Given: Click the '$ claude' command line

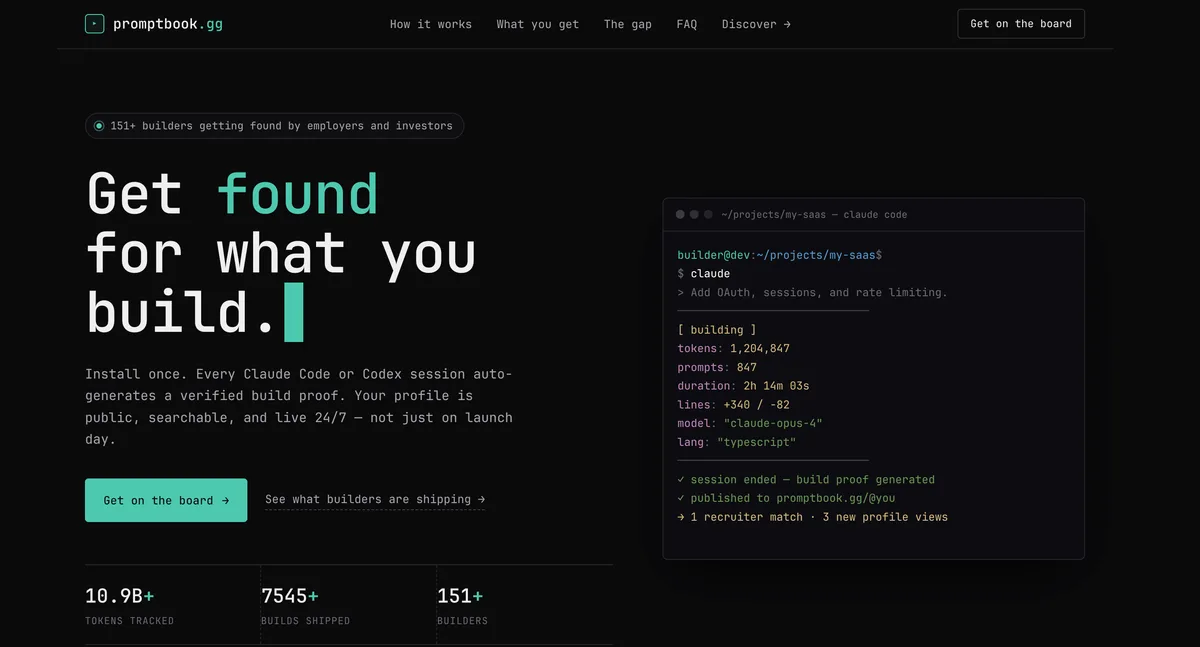Looking at the screenshot, I should pos(704,273).
